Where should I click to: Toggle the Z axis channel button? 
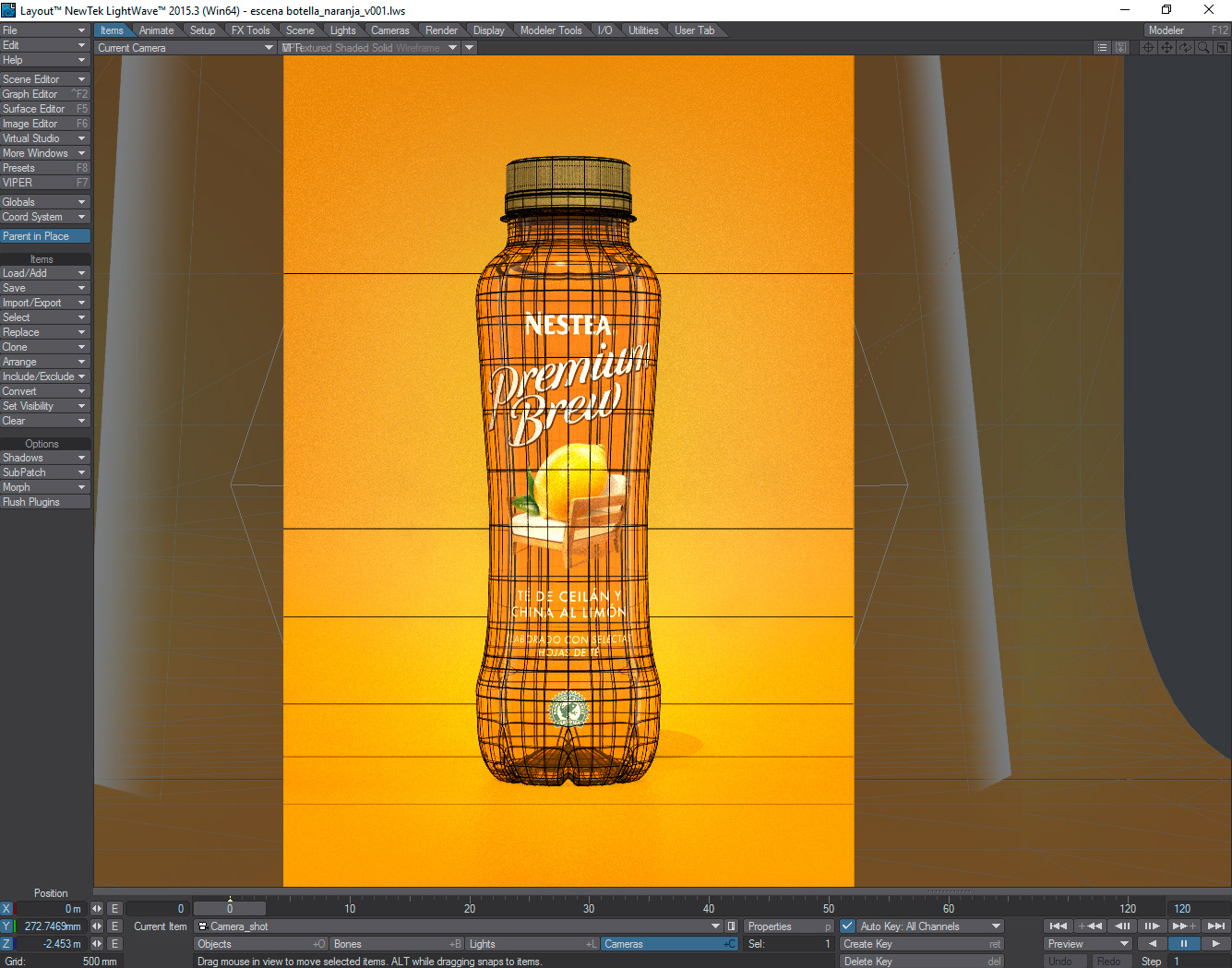pos(6,944)
